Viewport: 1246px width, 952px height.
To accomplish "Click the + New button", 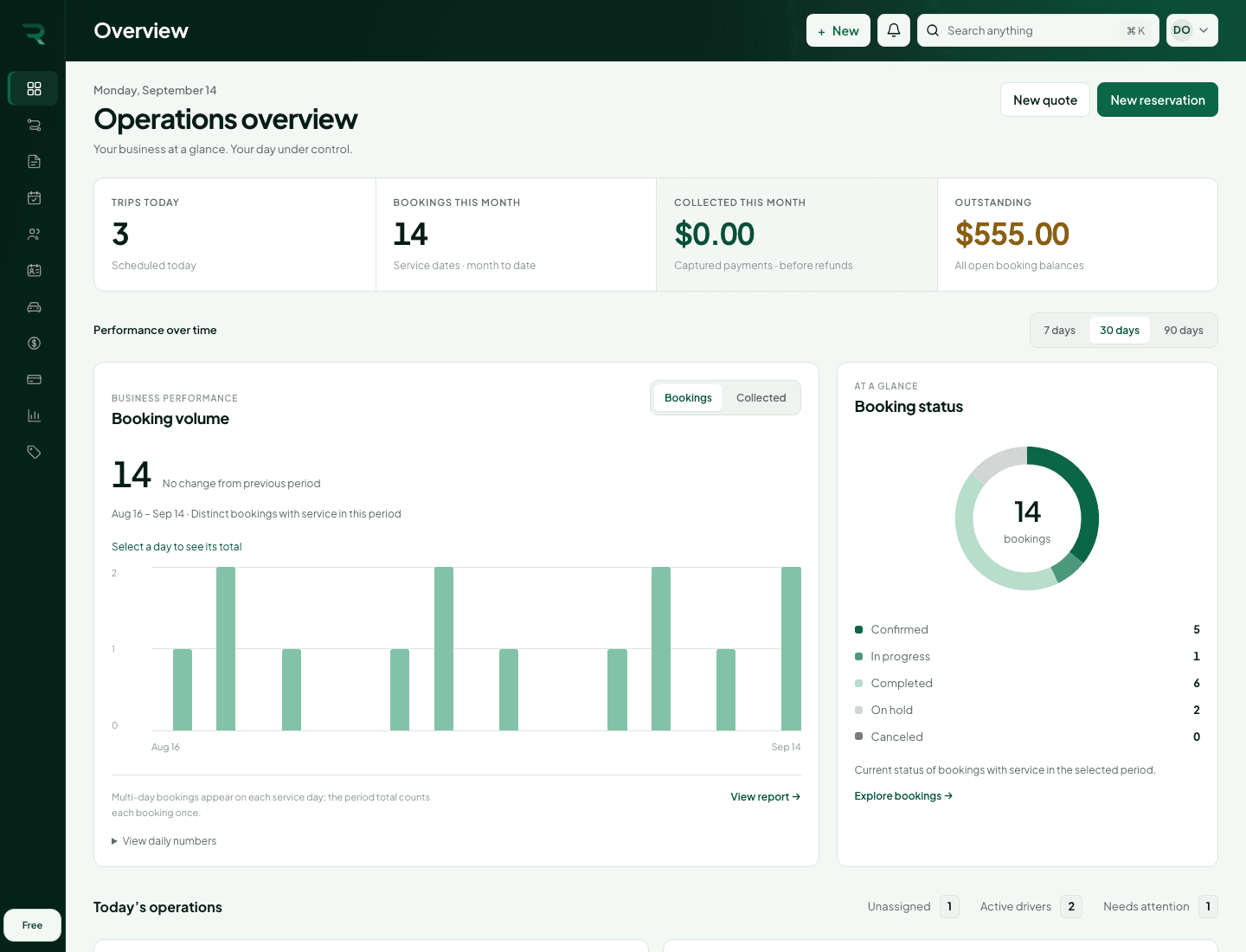I will [838, 30].
